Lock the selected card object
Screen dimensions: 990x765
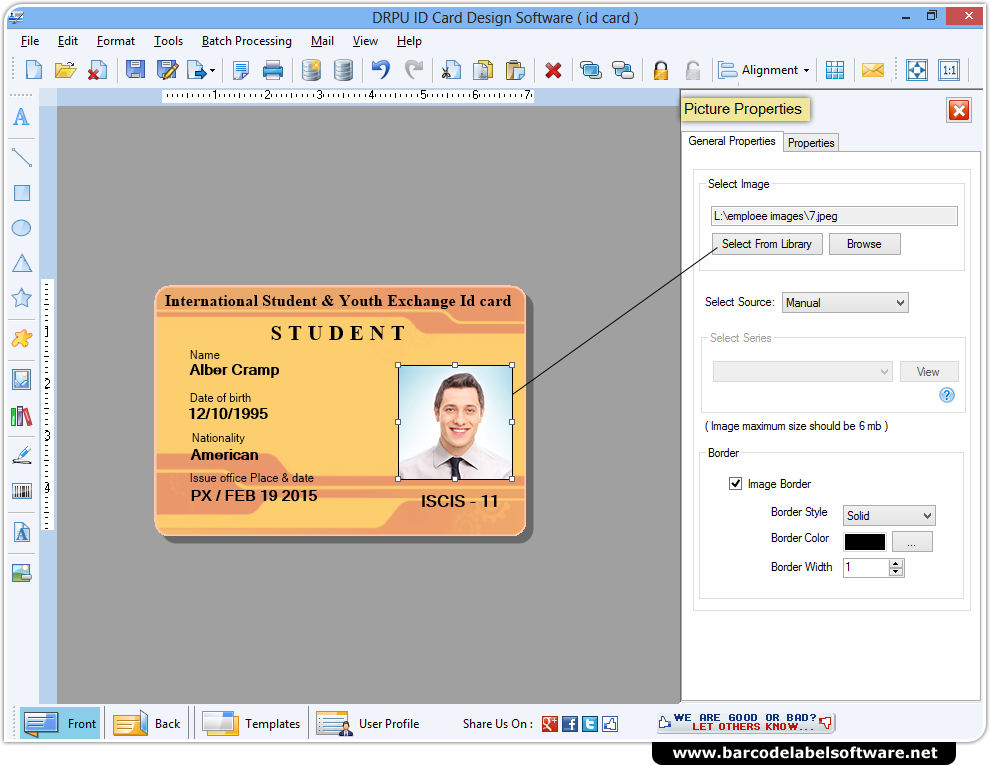tap(660, 70)
